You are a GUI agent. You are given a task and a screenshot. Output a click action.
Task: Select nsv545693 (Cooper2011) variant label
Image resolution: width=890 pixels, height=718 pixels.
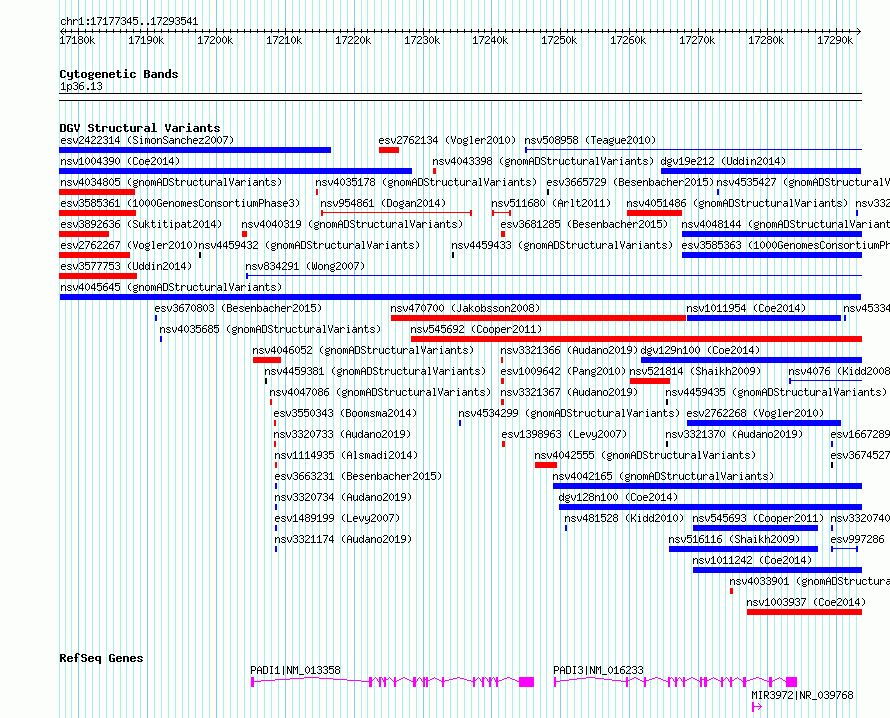click(758, 518)
